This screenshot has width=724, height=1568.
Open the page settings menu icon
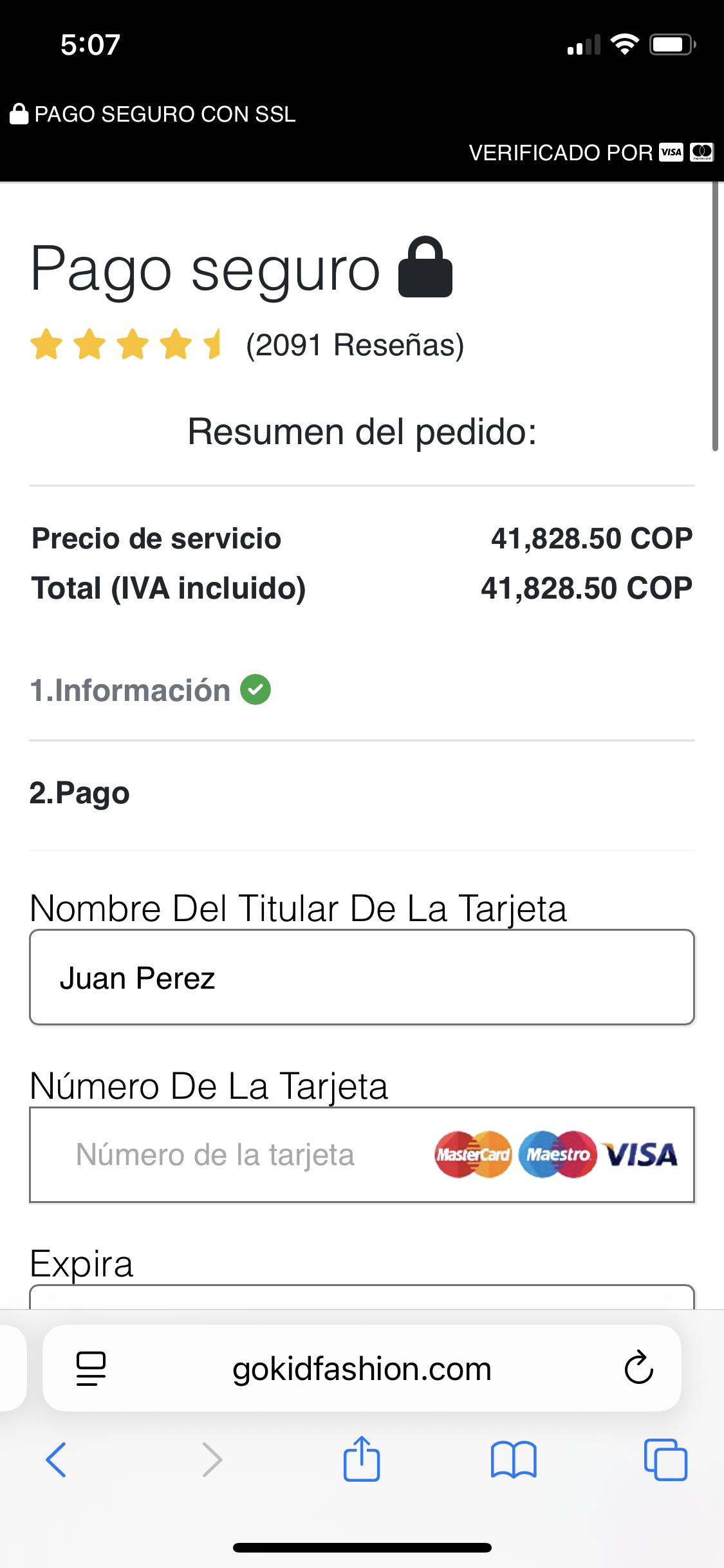click(x=91, y=1368)
